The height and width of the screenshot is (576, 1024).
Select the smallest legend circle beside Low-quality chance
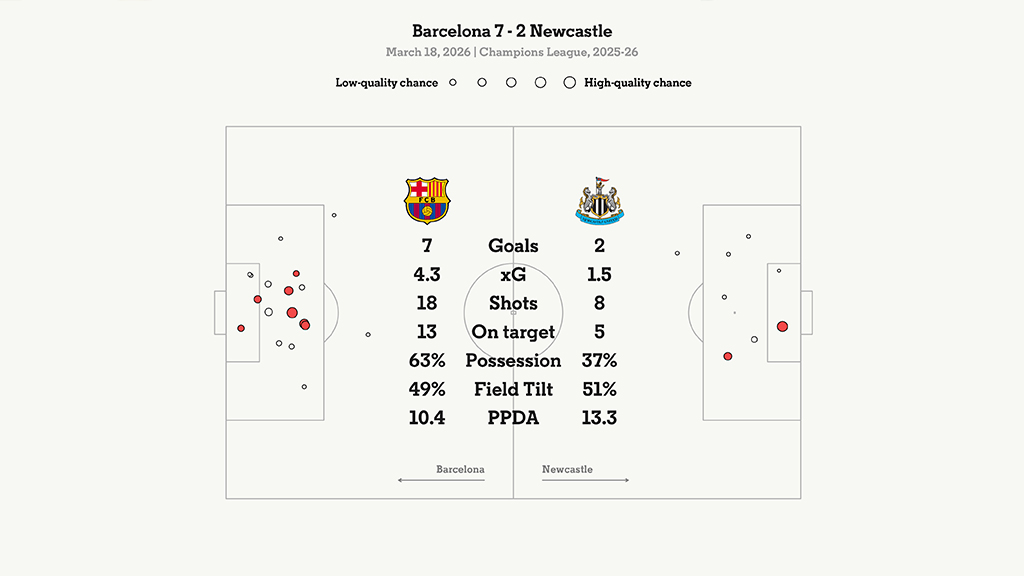453,83
